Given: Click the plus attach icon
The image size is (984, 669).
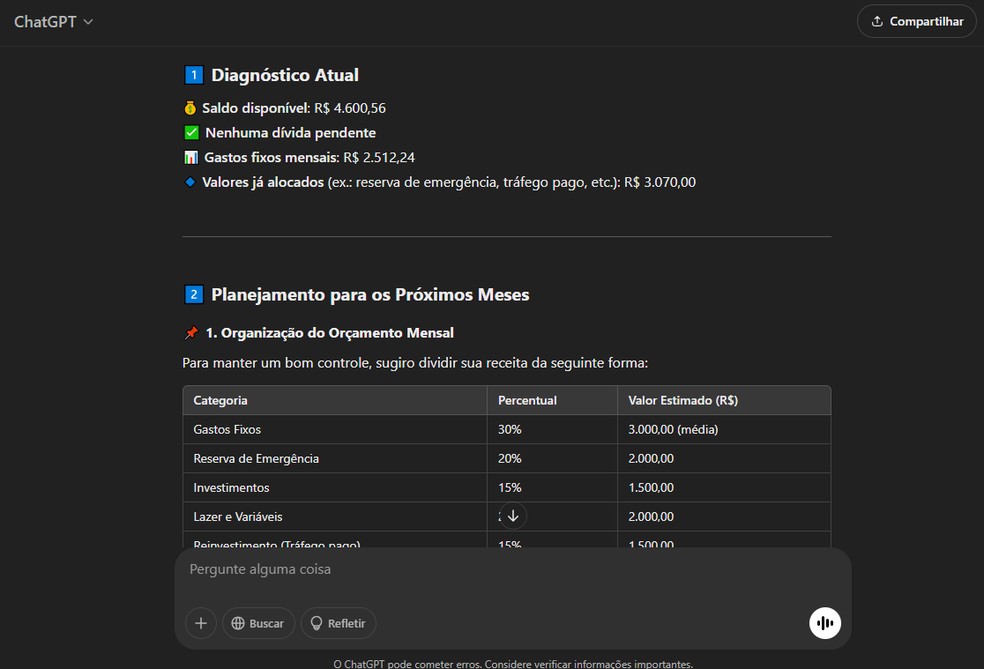Looking at the screenshot, I should tap(201, 623).
